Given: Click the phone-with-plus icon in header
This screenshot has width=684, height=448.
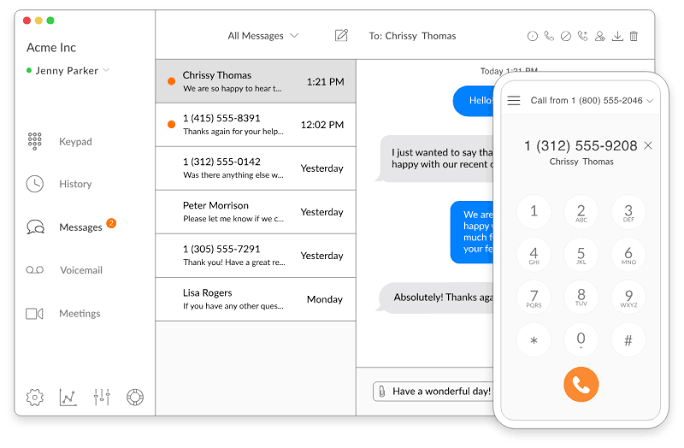Looking at the screenshot, I should pyautogui.click(x=583, y=36).
